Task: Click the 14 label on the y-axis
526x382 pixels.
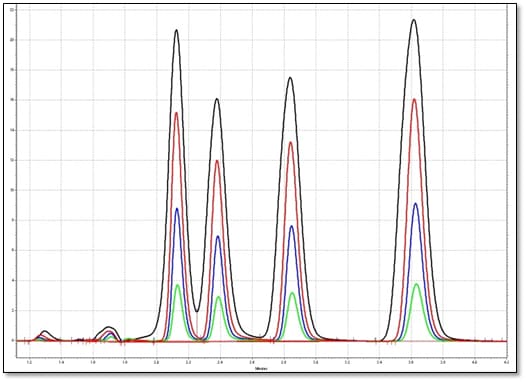Action: 12,130
